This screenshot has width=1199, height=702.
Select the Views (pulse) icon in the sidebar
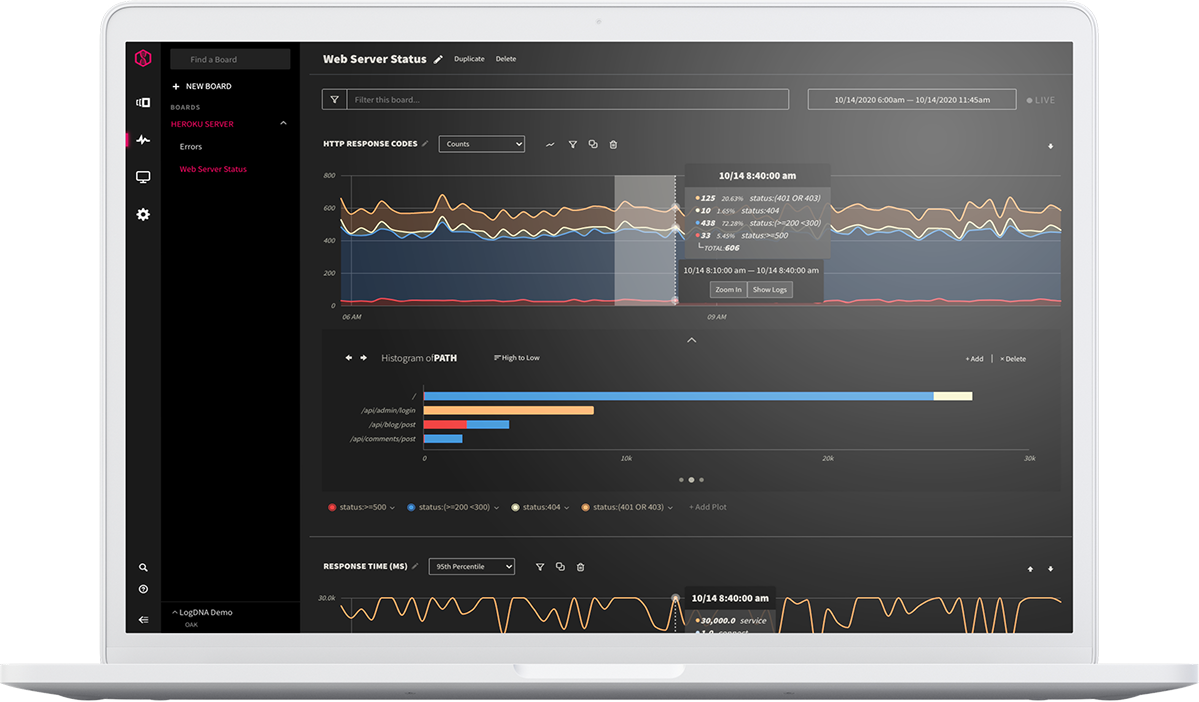click(x=142, y=139)
